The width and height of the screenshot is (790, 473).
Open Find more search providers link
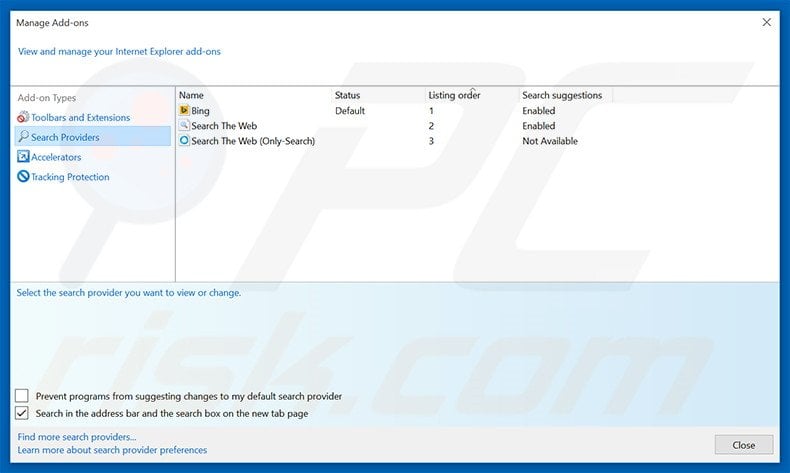[77, 437]
